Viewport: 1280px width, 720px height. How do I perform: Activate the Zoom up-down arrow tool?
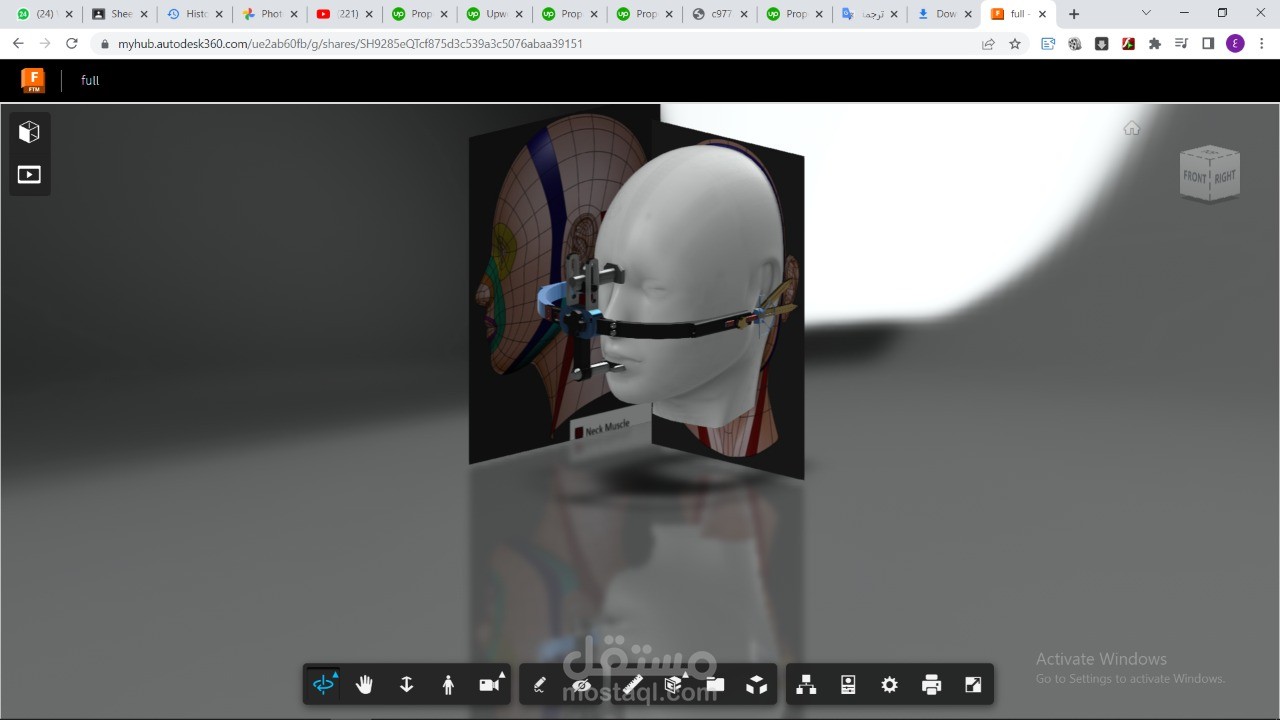[406, 685]
